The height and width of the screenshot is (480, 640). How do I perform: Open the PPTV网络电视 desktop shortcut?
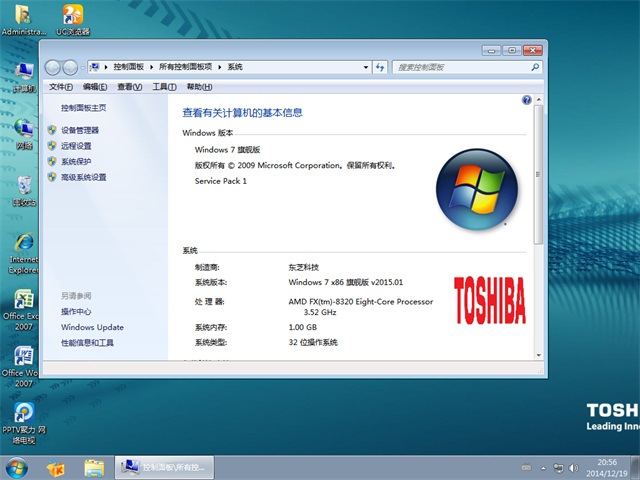(x=22, y=418)
